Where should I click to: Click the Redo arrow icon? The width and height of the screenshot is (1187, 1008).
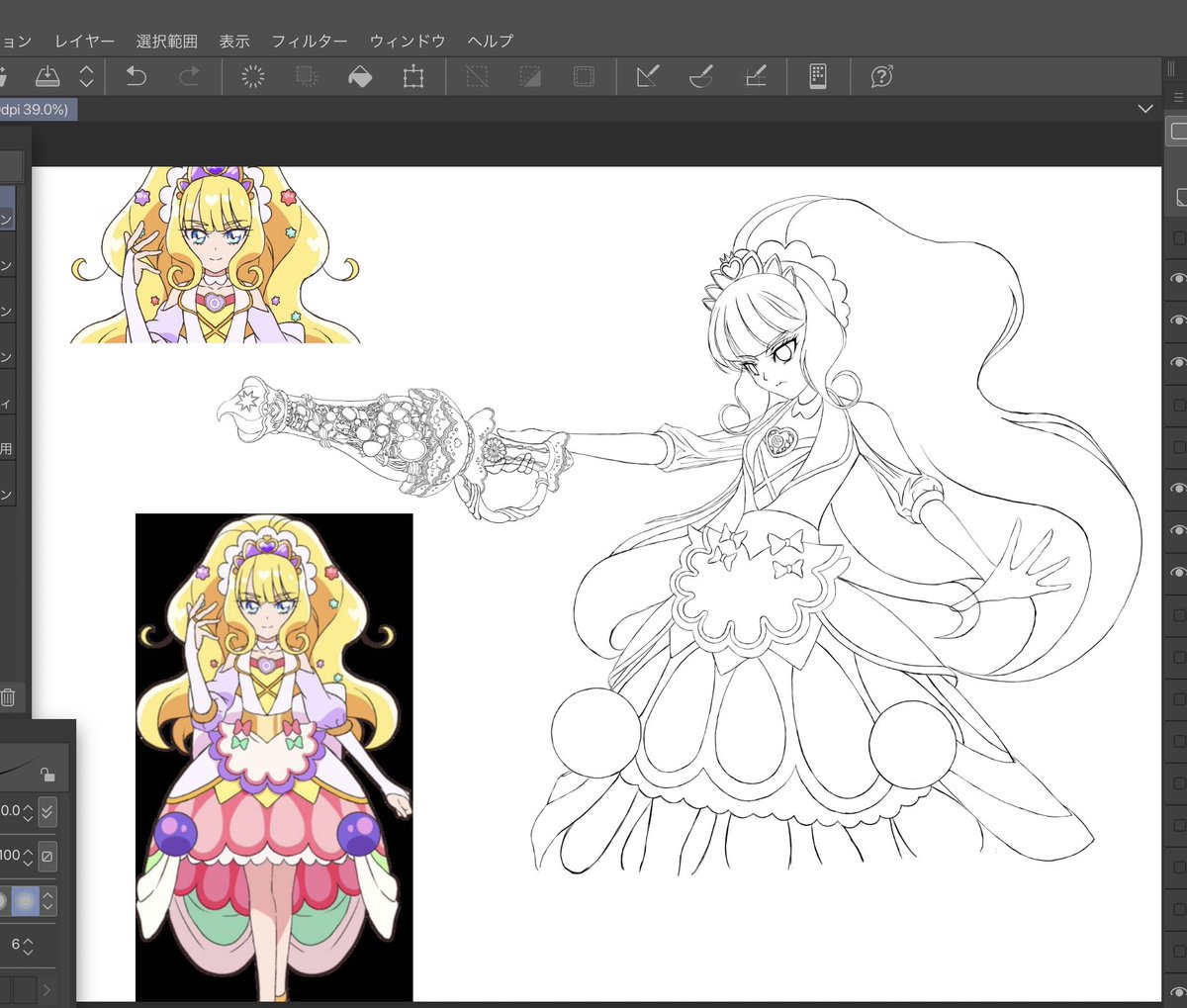coord(189,76)
